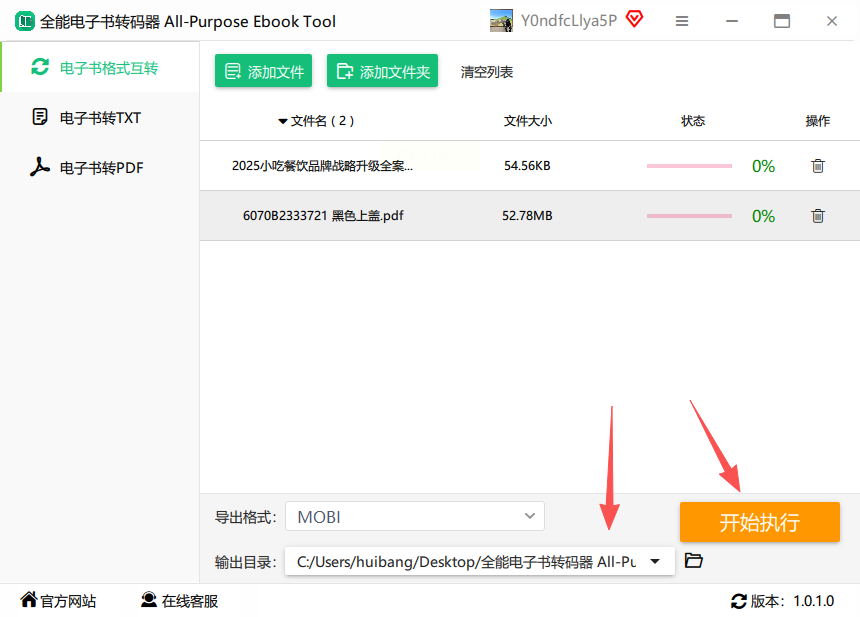Open 在线客服 online support
The height and width of the screenshot is (617, 860).
click(179, 601)
